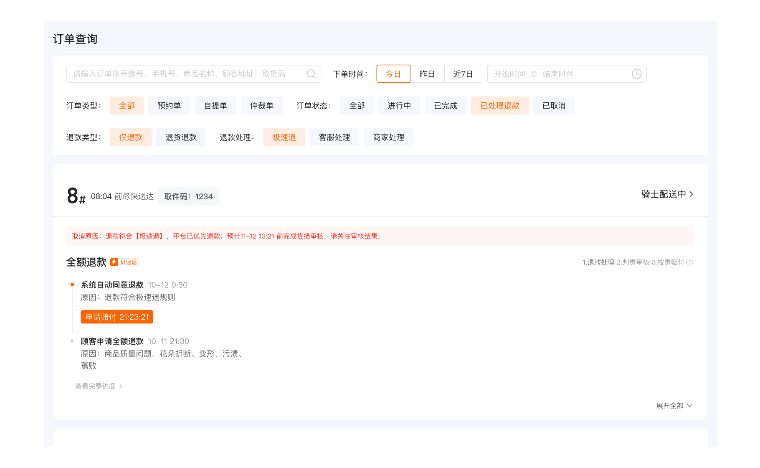
Task: Click the reason text 退款符合极速退规则
Action: [140, 297]
